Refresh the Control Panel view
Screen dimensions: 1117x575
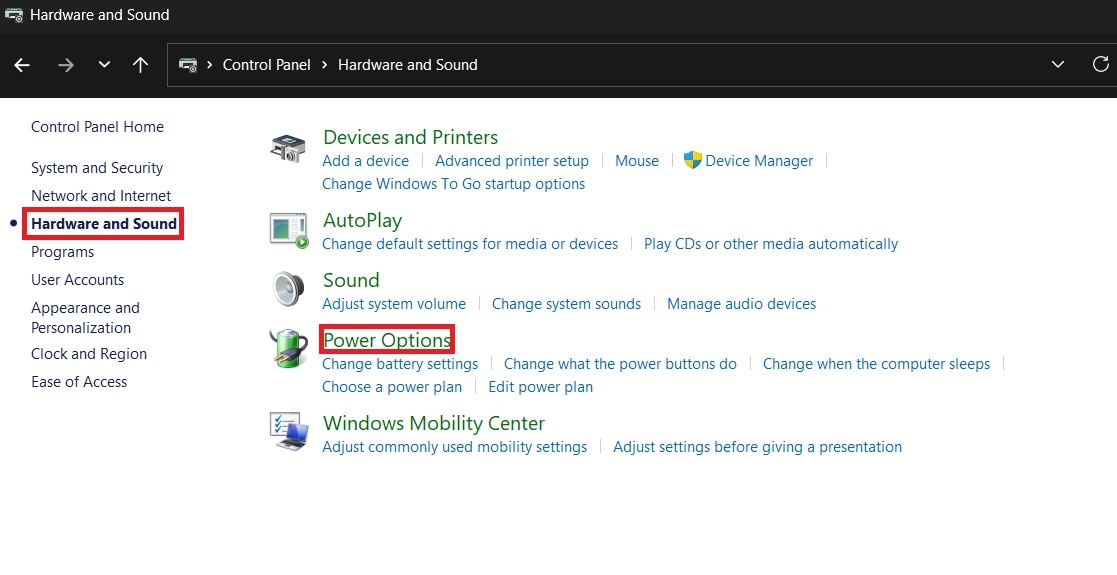1100,64
